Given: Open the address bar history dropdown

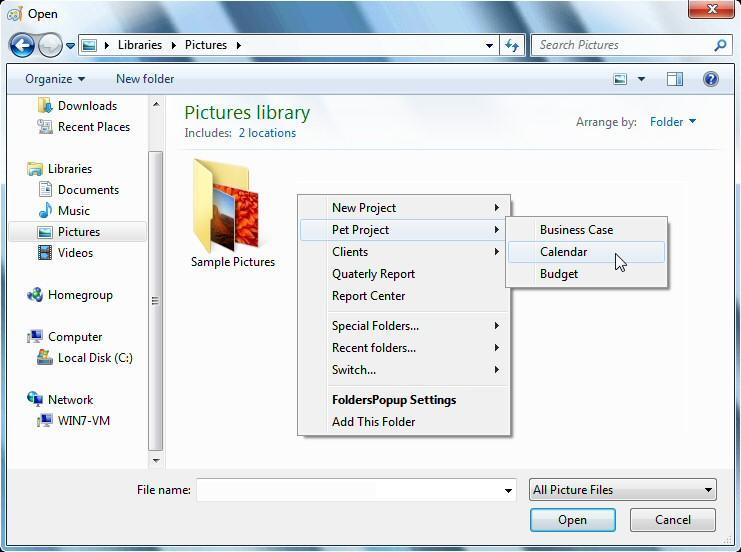Looking at the screenshot, I should (489, 45).
